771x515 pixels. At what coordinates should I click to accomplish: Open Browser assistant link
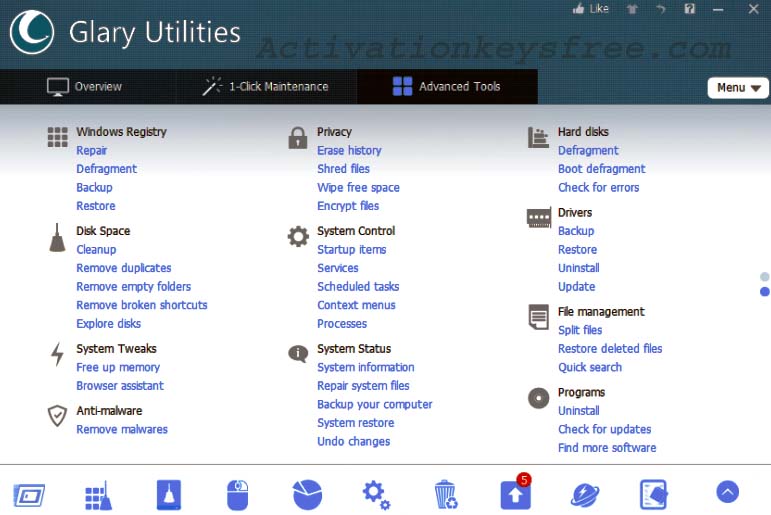(119, 386)
